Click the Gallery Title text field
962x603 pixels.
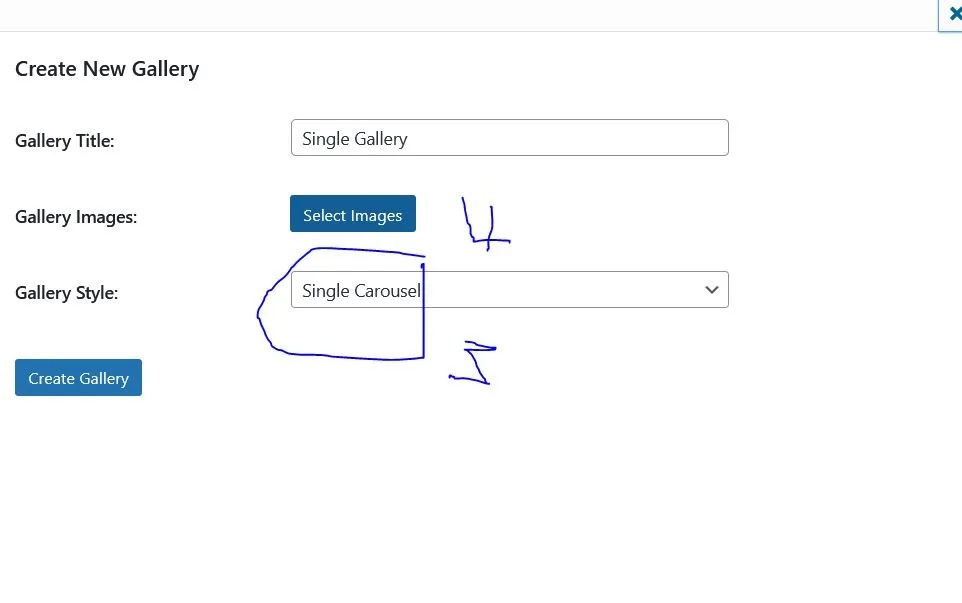click(x=509, y=138)
